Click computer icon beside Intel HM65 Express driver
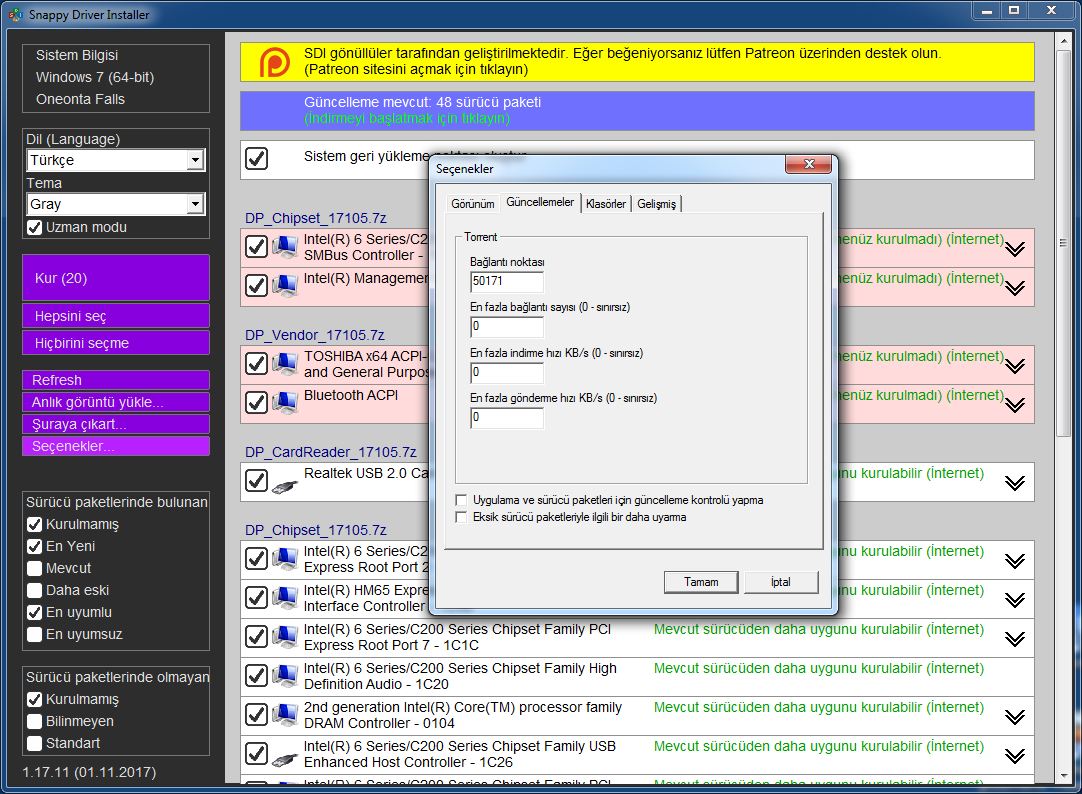The width and height of the screenshot is (1082, 794). 284,597
